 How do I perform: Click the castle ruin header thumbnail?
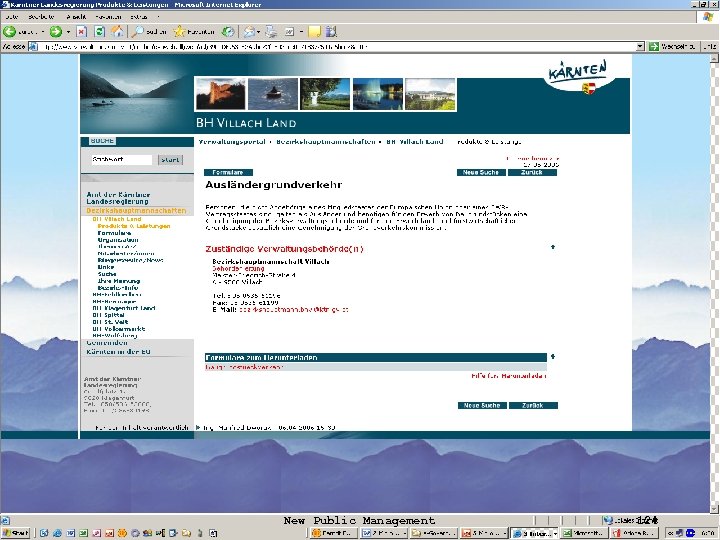click(220, 94)
